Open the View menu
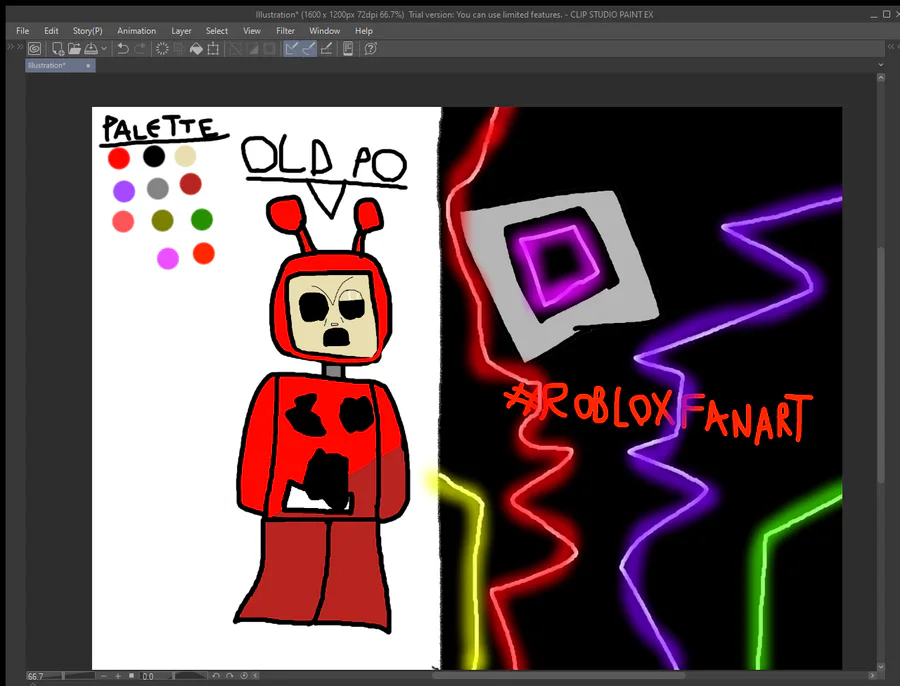This screenshot has width=900, height=686. click(x=251, y=31)
